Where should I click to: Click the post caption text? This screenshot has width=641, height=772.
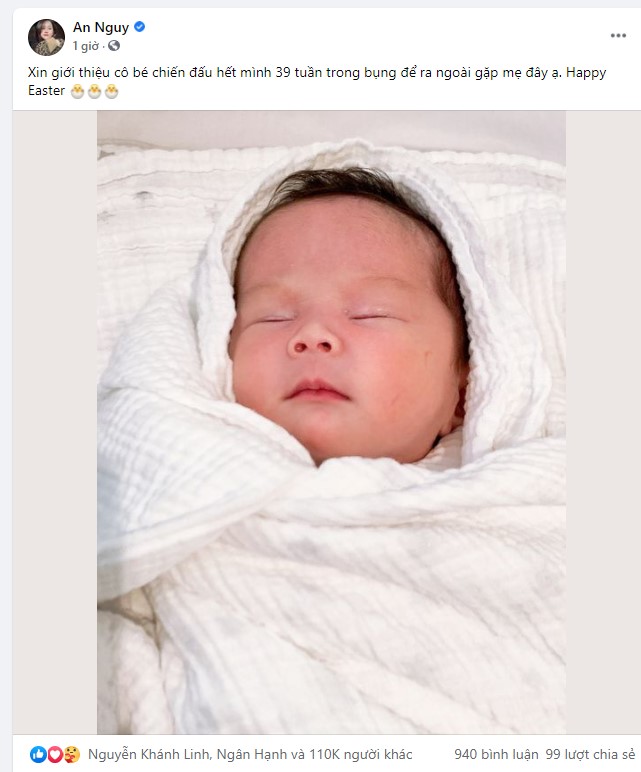coord(317,81)
